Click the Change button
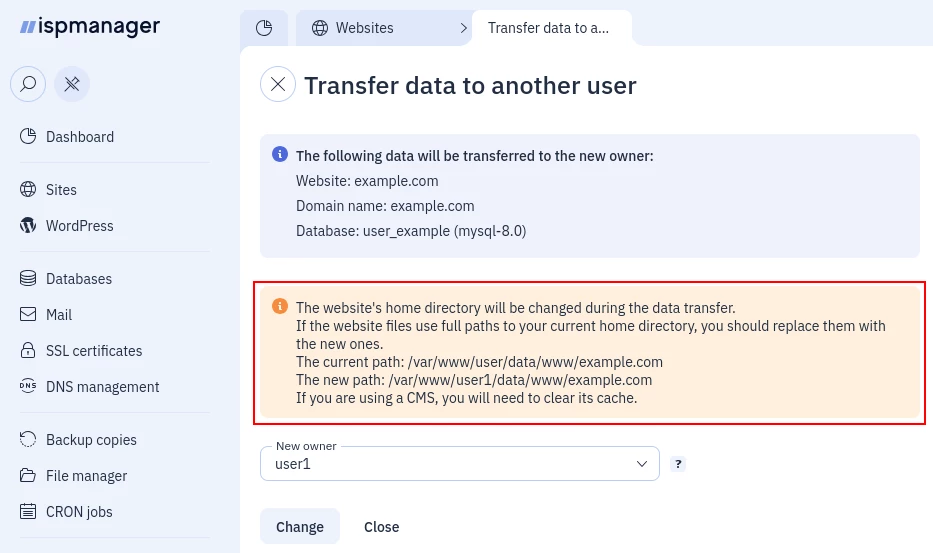This screenshot has height=553, width=933. coord(300,527)
